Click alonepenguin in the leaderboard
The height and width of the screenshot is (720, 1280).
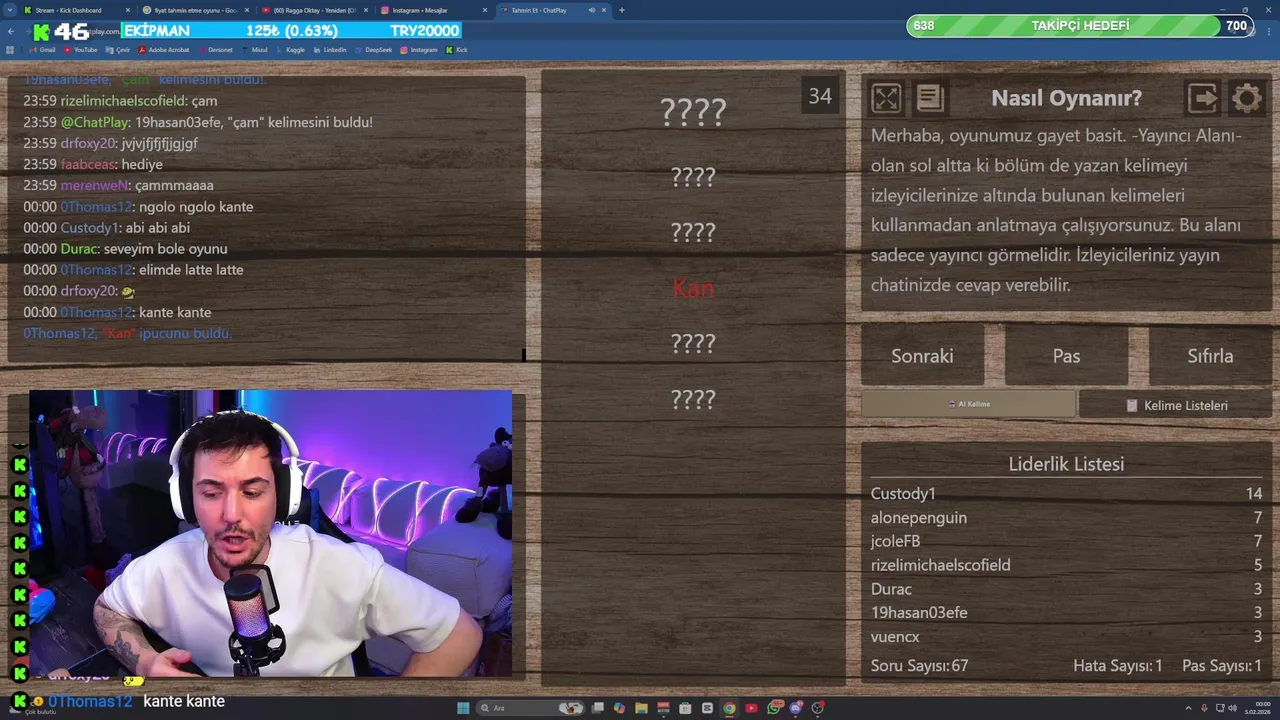(919, 517)
